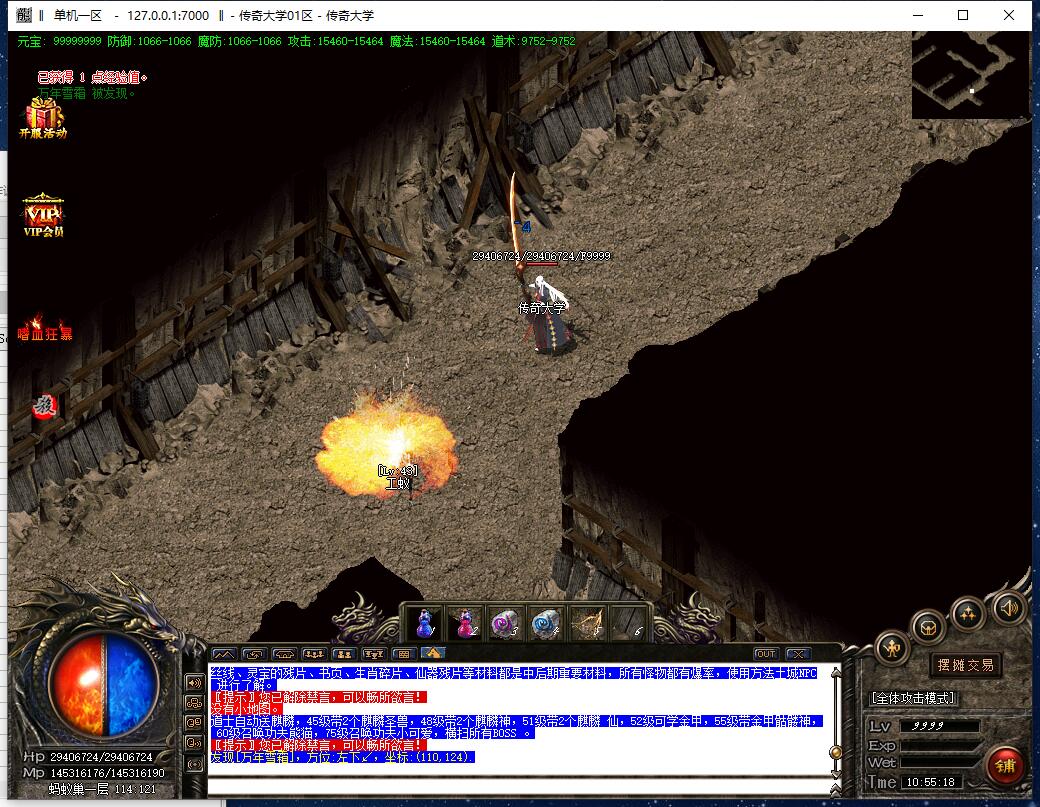This screenshot has height=807, width=1040.
Task: Click the 蚂蚁巢一层 114:121 location text
Action: (x=102, y=789)
